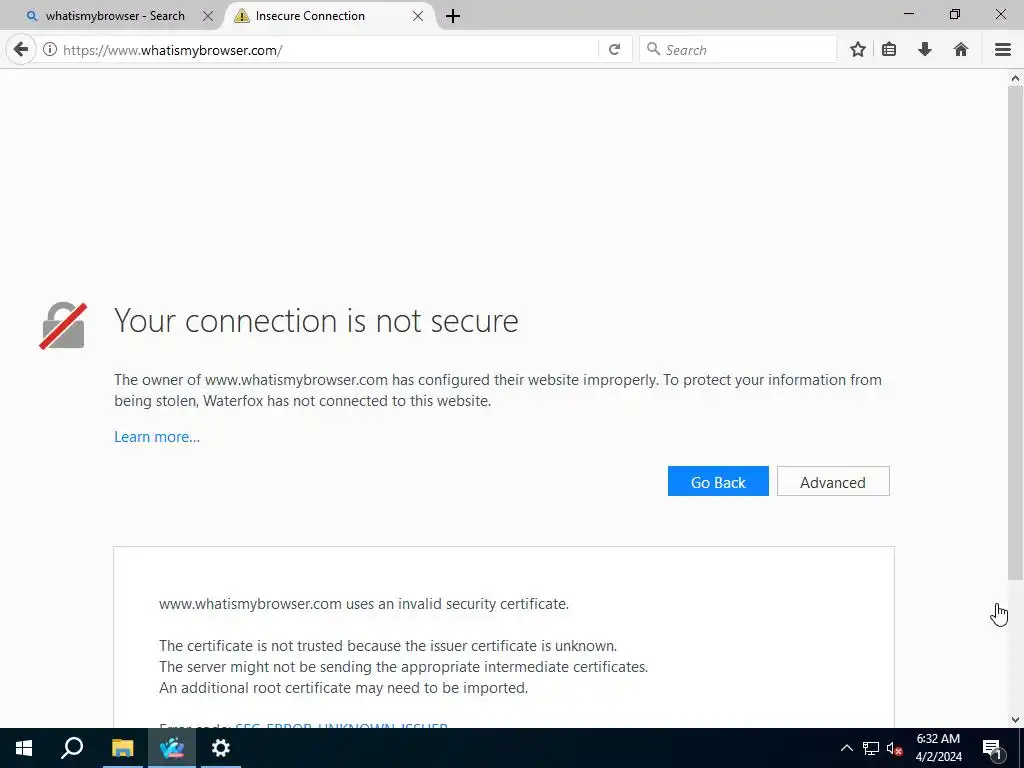Click the scrollbar up arrow
Image resolution: width=1024 pixels, height=768 pixels.
coord(1015,78)
